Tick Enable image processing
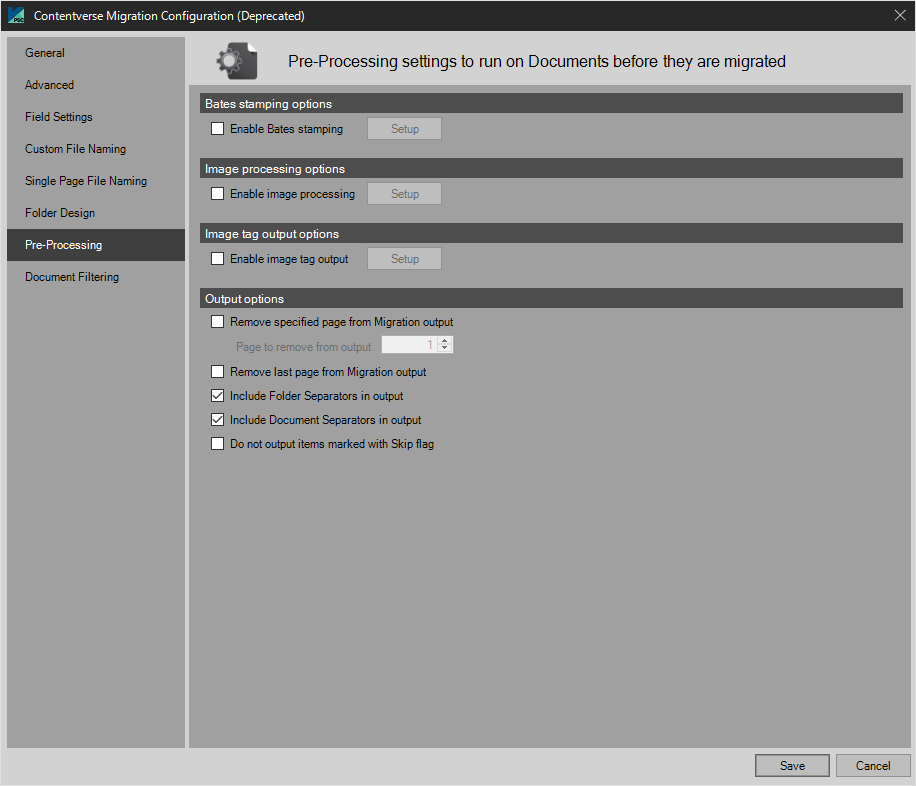 click(x=217, y=193)
